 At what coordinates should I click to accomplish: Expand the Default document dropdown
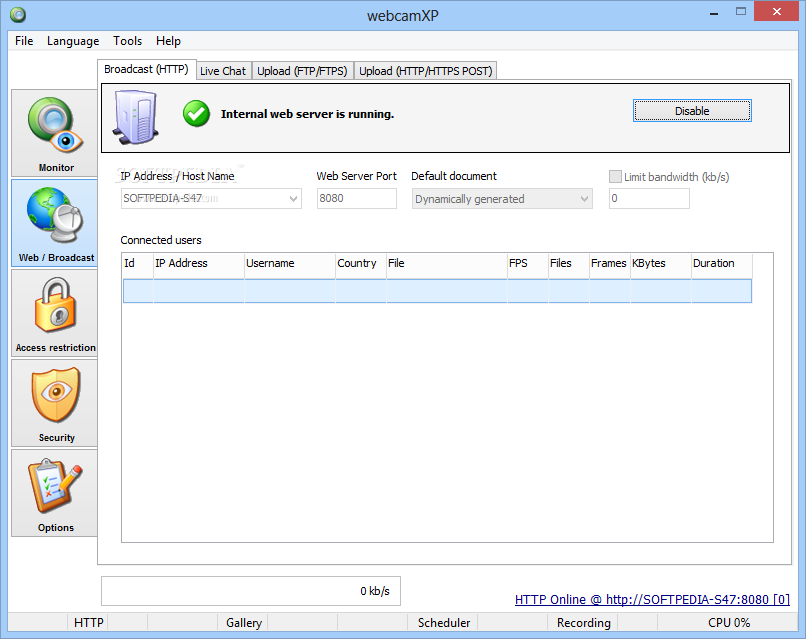(584, 199)
